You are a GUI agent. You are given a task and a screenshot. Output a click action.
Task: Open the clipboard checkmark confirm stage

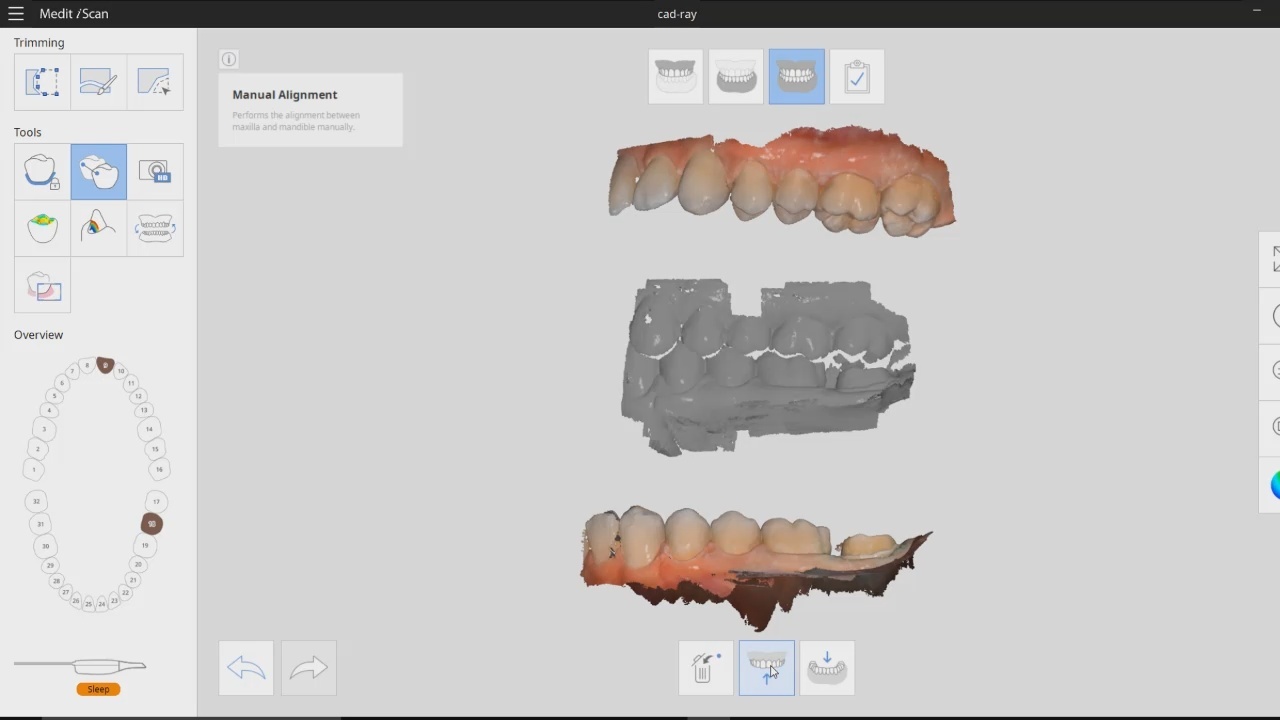[x=857, y=77]
